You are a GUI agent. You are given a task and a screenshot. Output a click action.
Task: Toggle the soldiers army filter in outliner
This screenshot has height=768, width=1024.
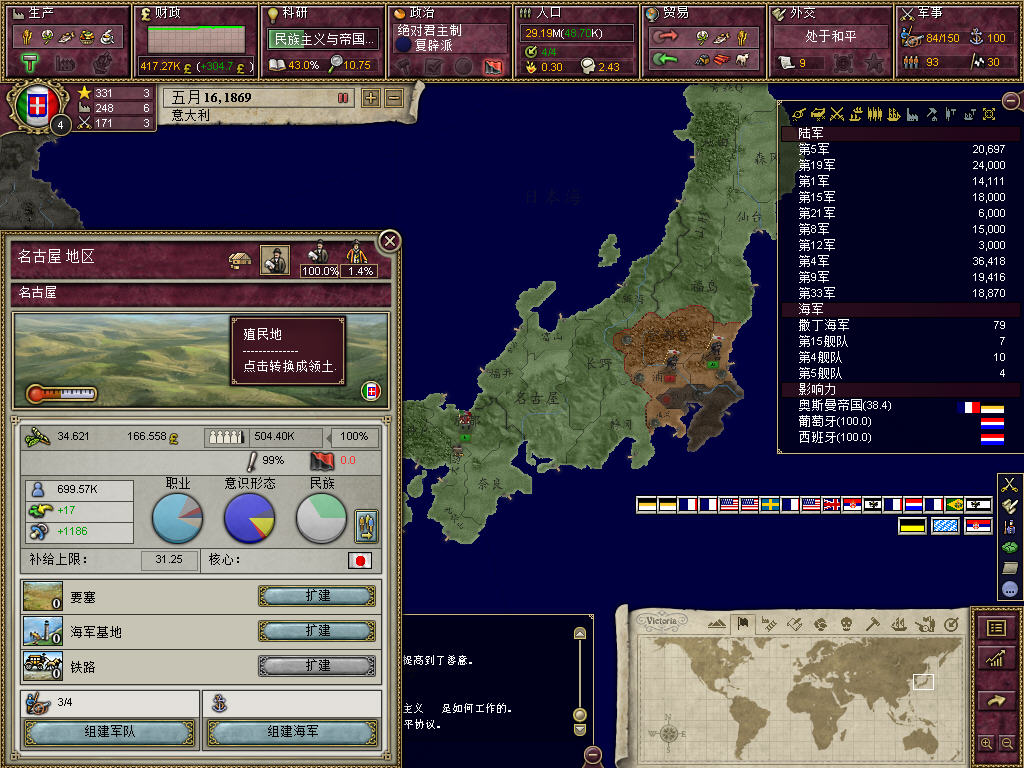coord(874,115)
